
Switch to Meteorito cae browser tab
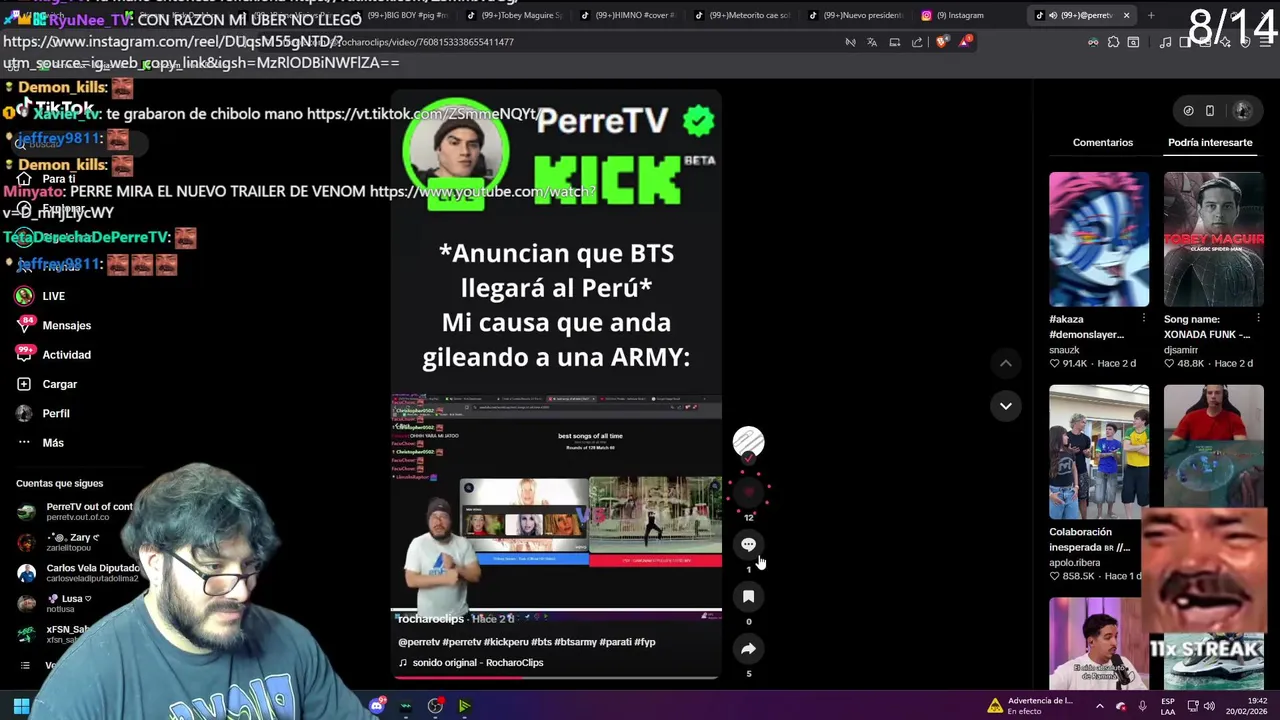tap(740, 15)
